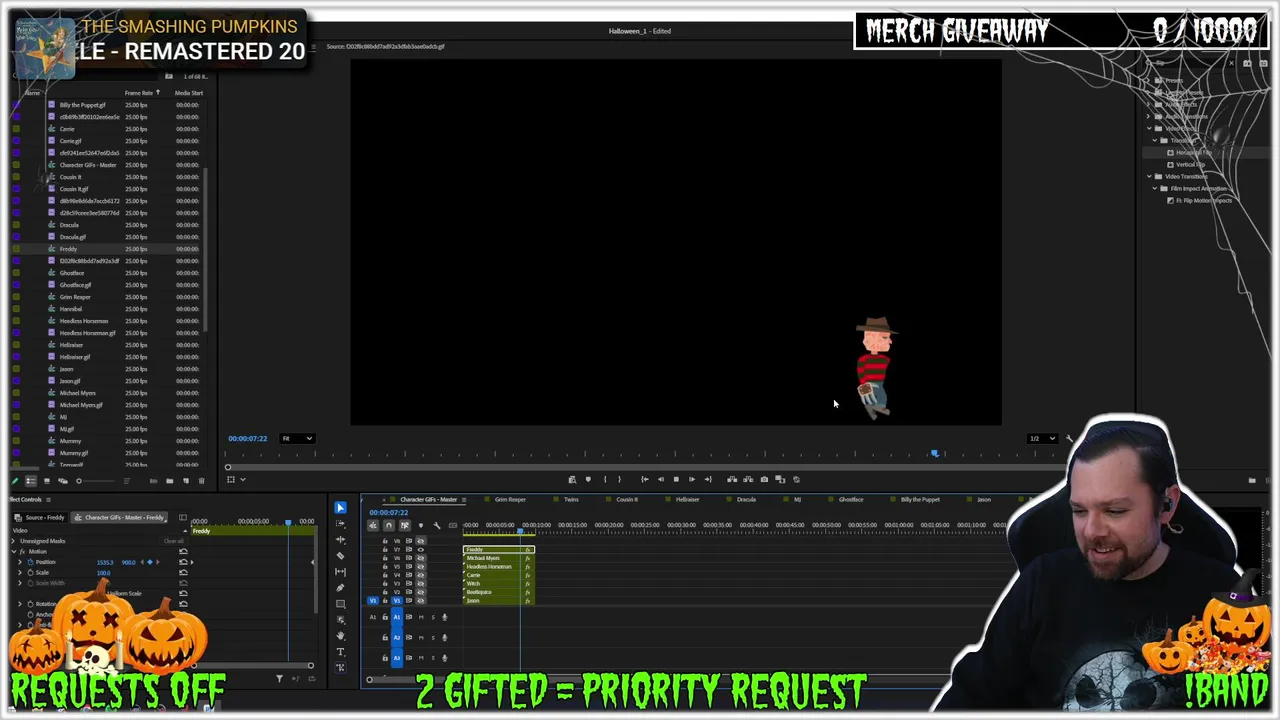Expand the Motion effect properties

coord(14,551)
